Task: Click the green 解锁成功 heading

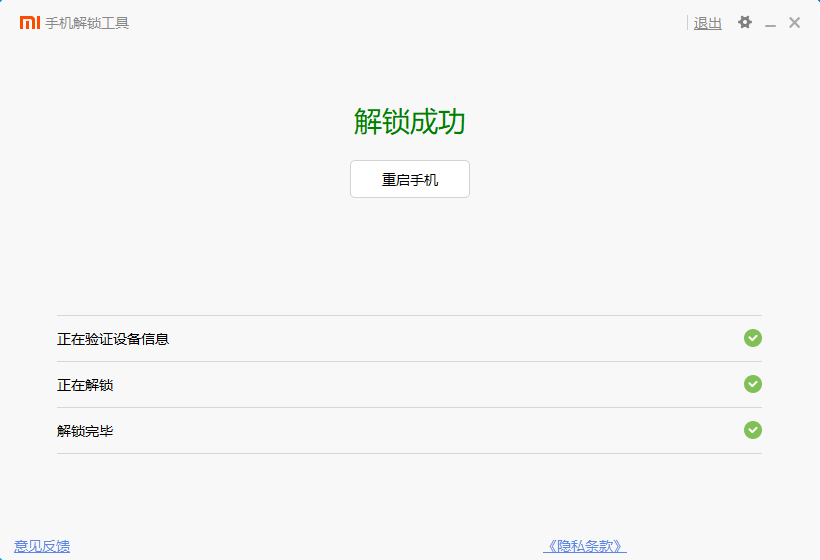Action: (x=410, y=122)
